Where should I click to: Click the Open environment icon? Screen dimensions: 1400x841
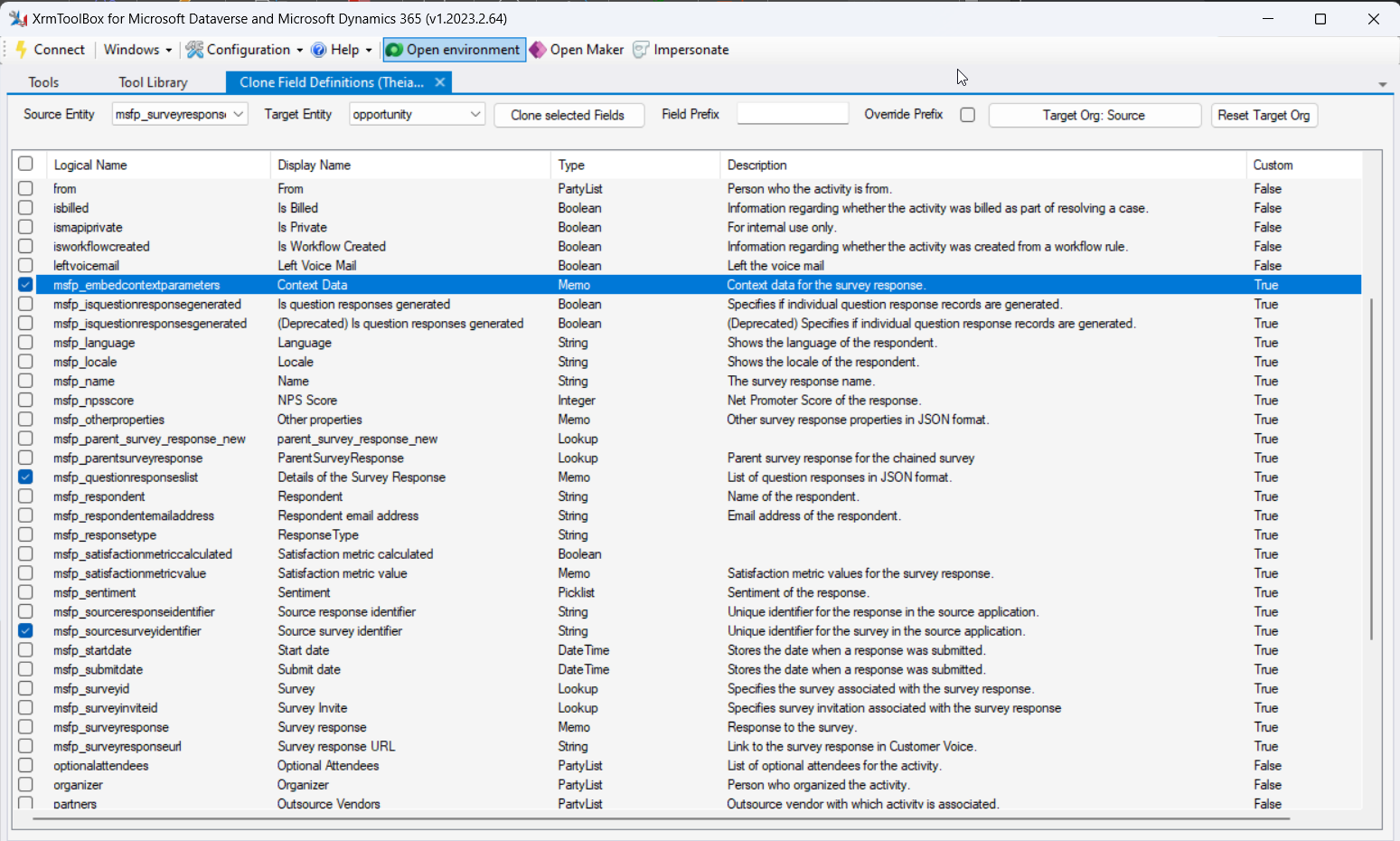click(394, 50)
